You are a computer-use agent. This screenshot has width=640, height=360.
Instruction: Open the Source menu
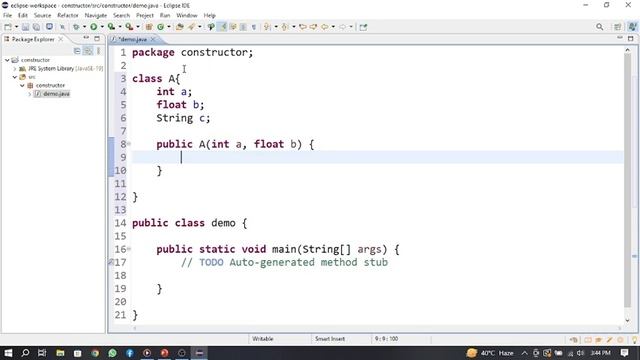42,16
